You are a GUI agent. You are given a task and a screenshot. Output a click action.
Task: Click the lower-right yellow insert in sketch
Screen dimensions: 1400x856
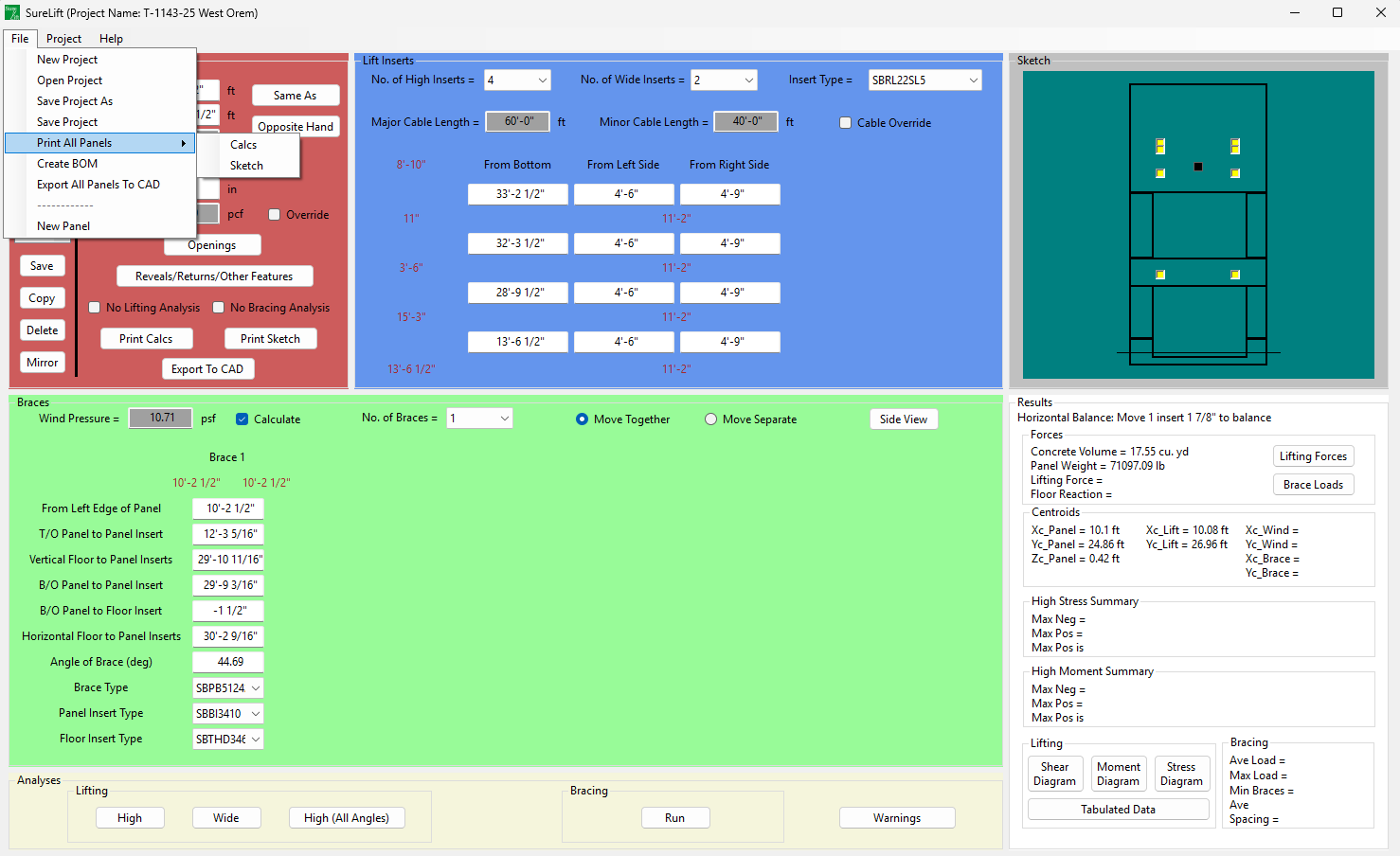click(x=1235, y=275)
